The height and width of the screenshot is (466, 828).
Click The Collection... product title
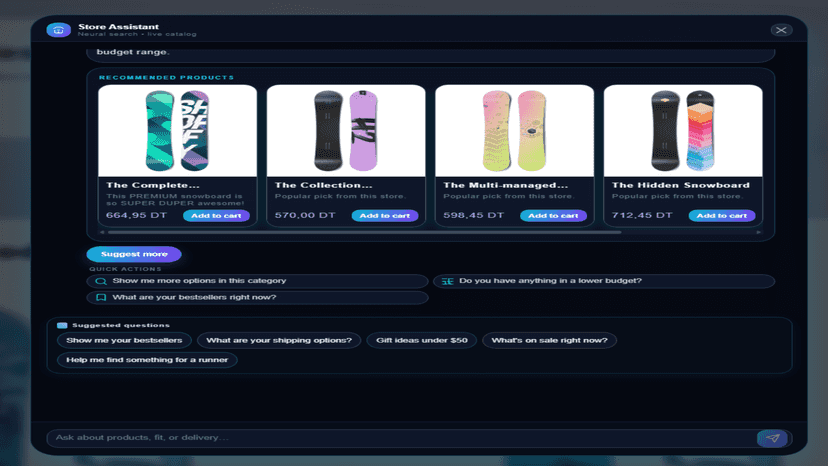click(x=323, y=185)
